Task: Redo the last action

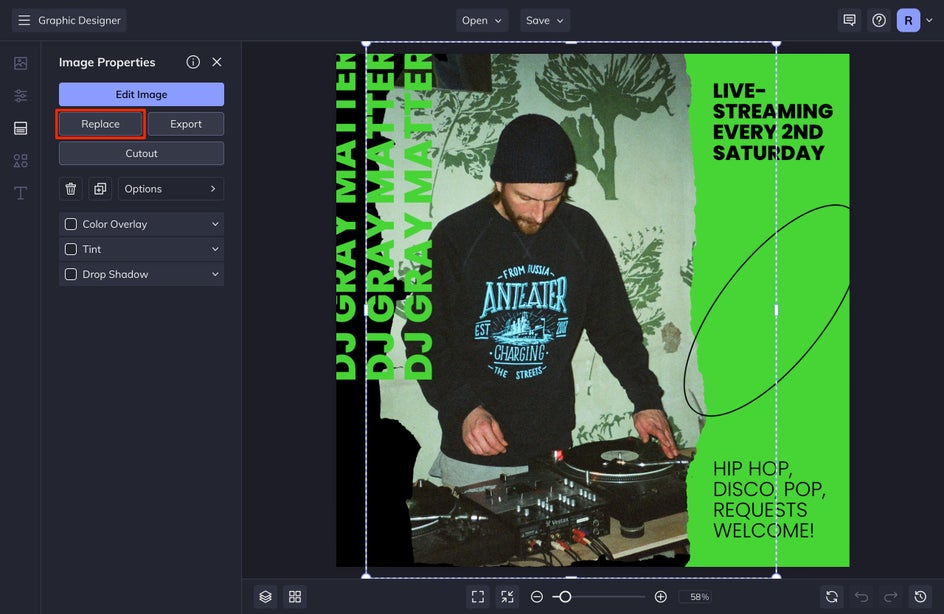Action: [x=891, y=597]
